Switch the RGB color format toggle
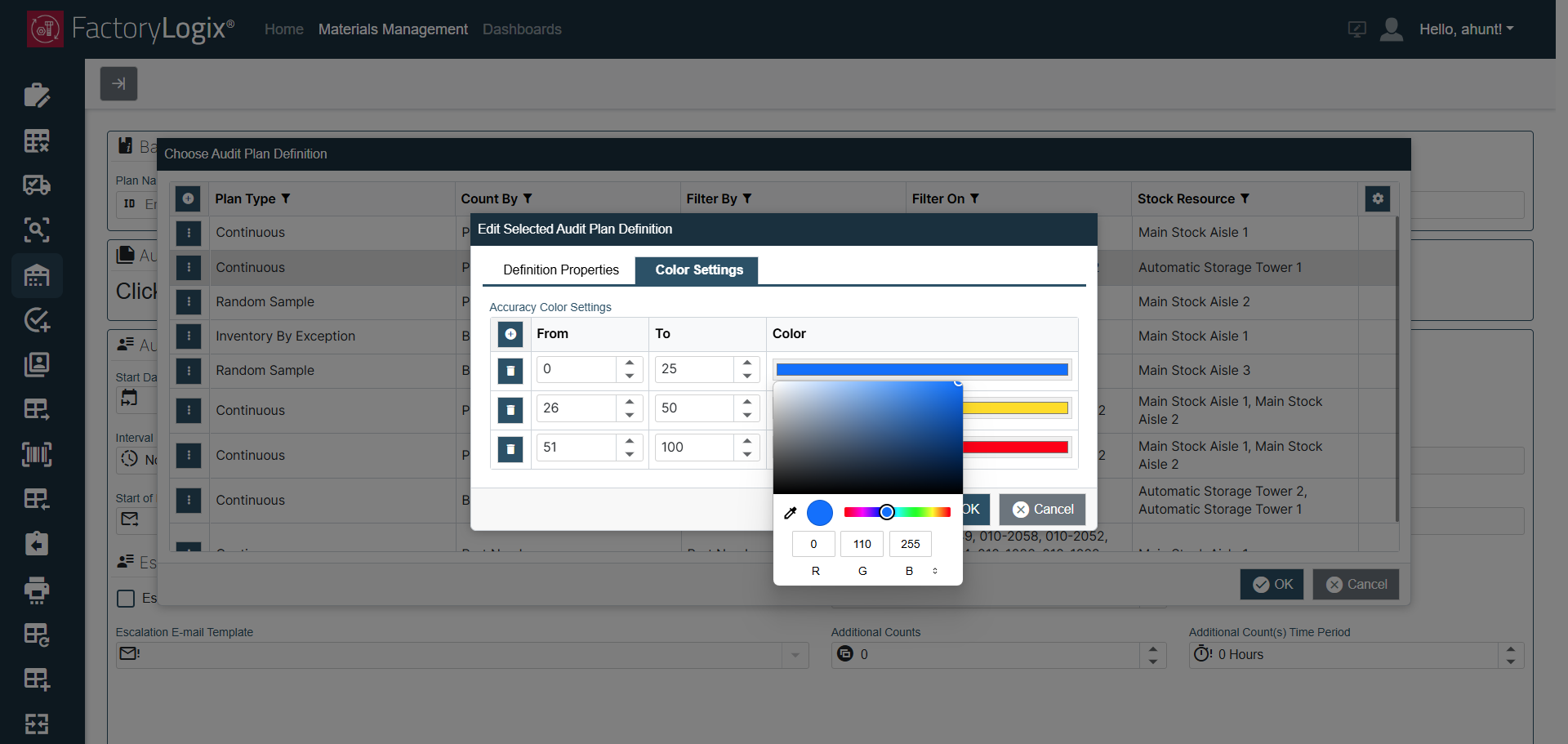The width and height of the screenshot is (1568, 744). pos(935,571)
